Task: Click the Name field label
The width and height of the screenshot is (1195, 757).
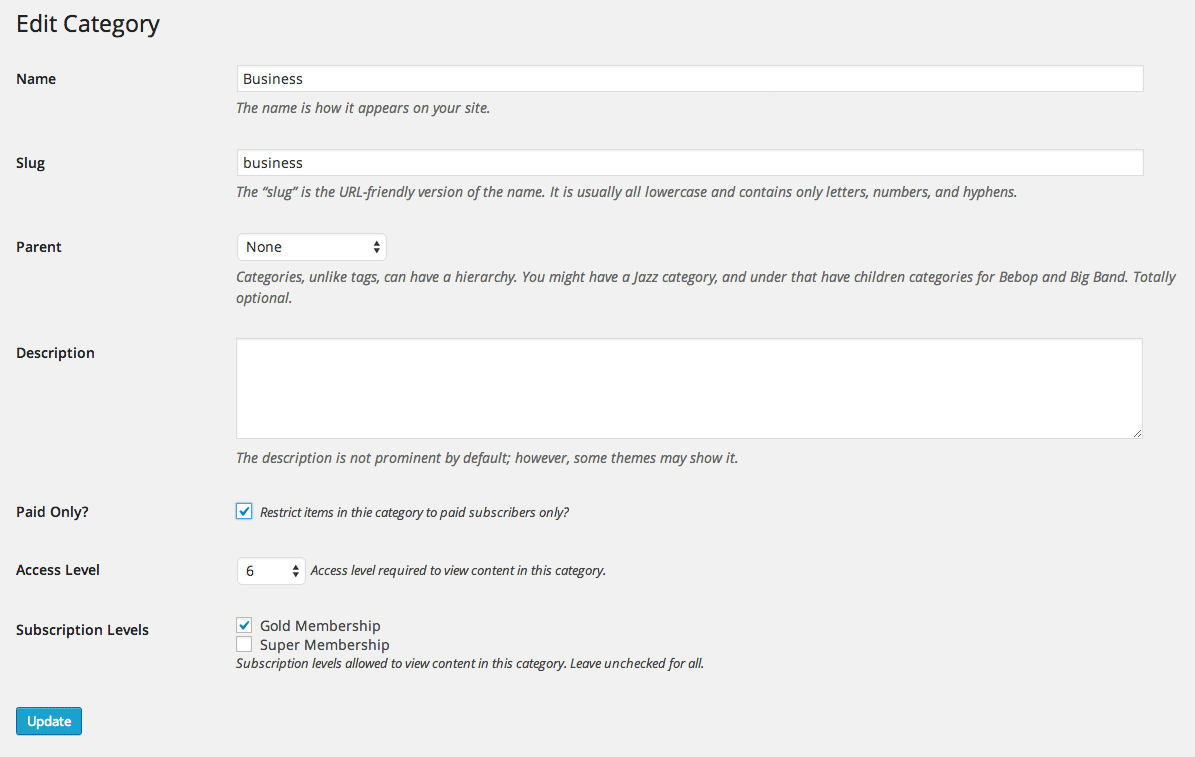Action: [x=36, y=79]
